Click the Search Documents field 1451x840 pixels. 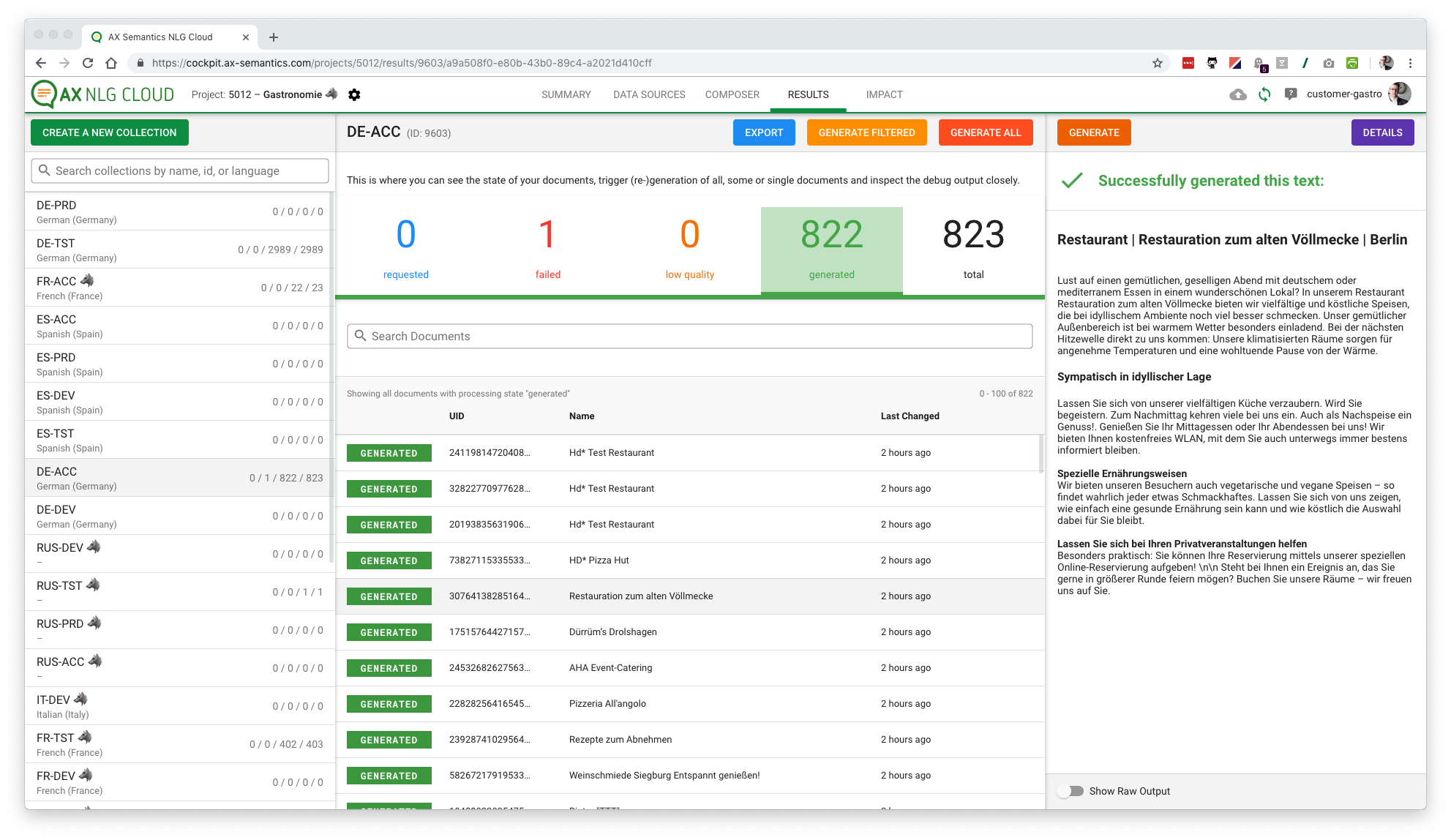(x=689, y=336)
